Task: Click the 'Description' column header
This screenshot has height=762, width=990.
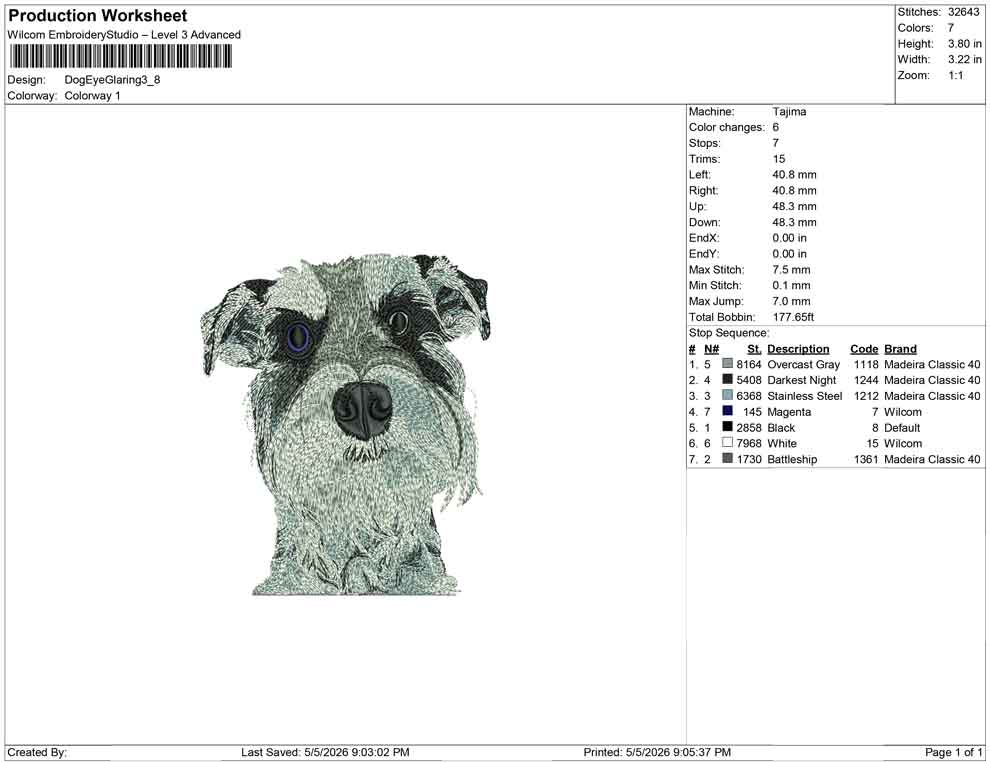Action: (x=798, y=348)
